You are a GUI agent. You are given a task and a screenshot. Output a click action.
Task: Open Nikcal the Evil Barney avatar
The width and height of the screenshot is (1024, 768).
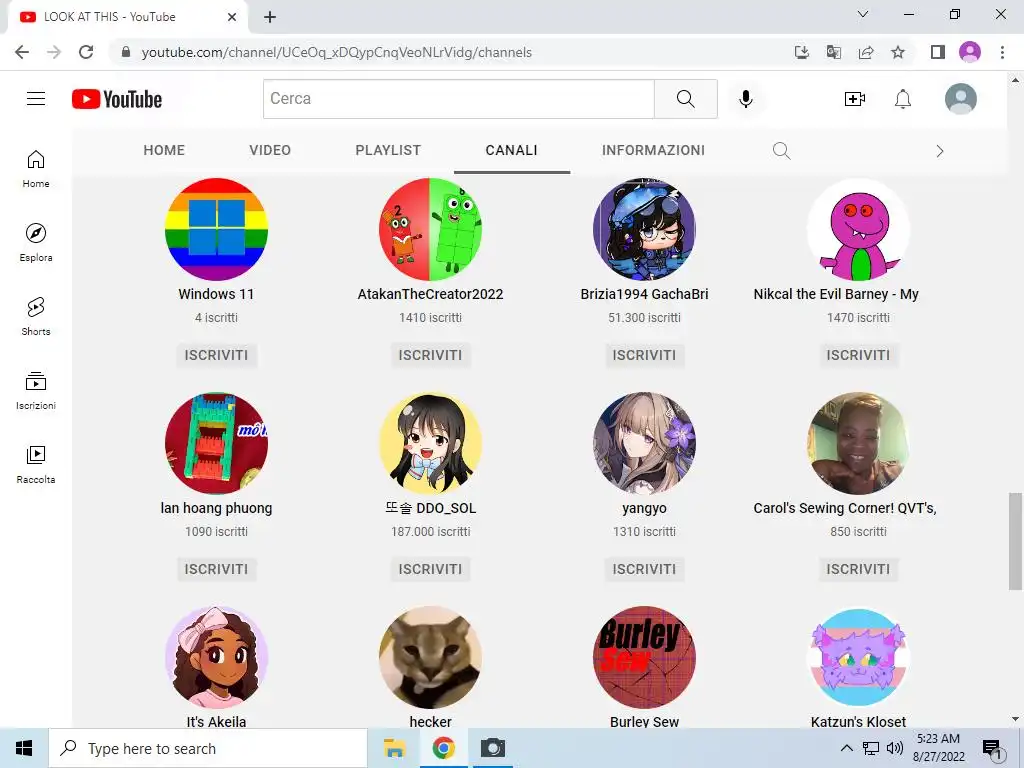tap(858, 229)
